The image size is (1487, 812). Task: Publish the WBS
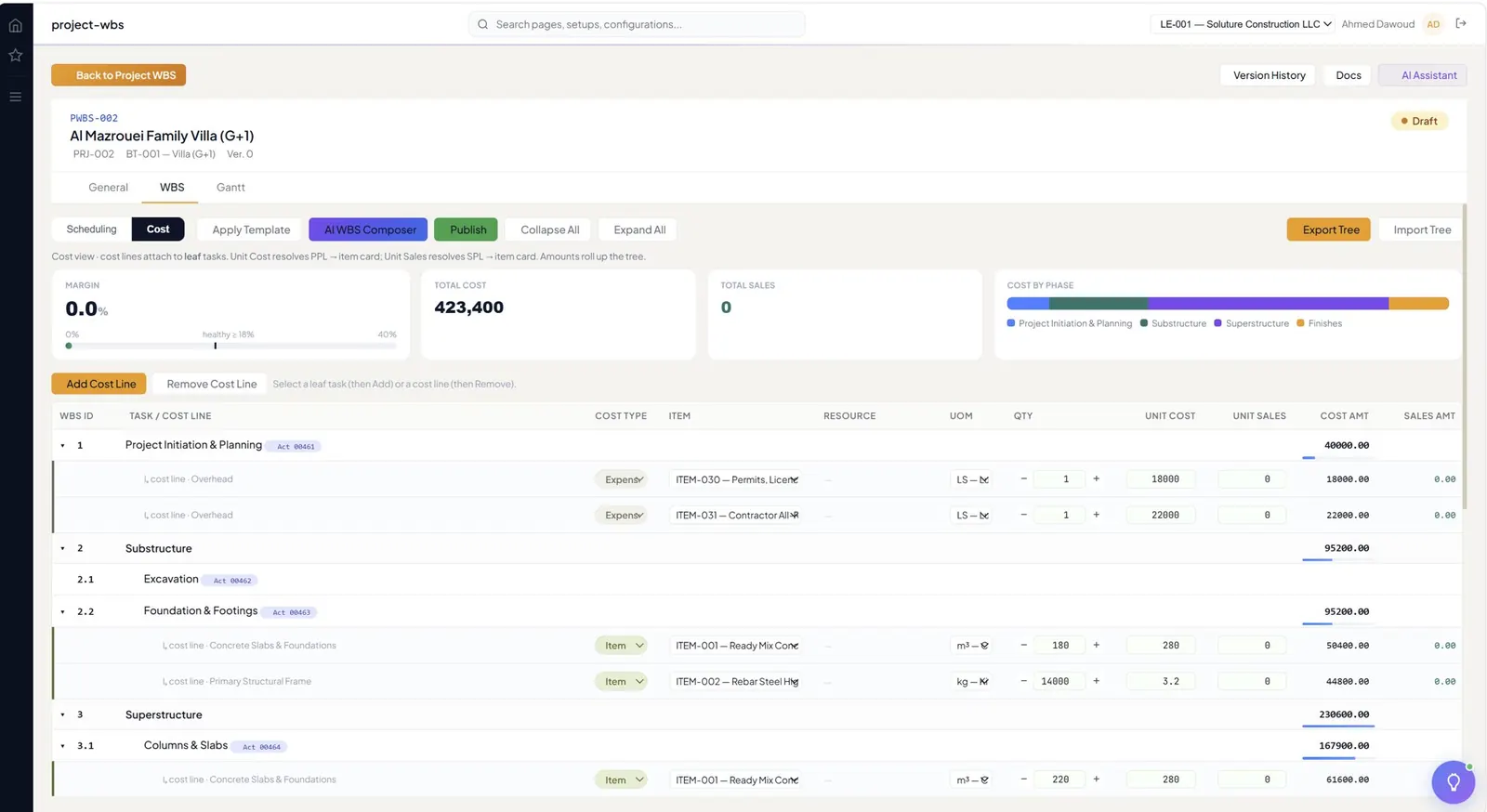tap(467, 229)
